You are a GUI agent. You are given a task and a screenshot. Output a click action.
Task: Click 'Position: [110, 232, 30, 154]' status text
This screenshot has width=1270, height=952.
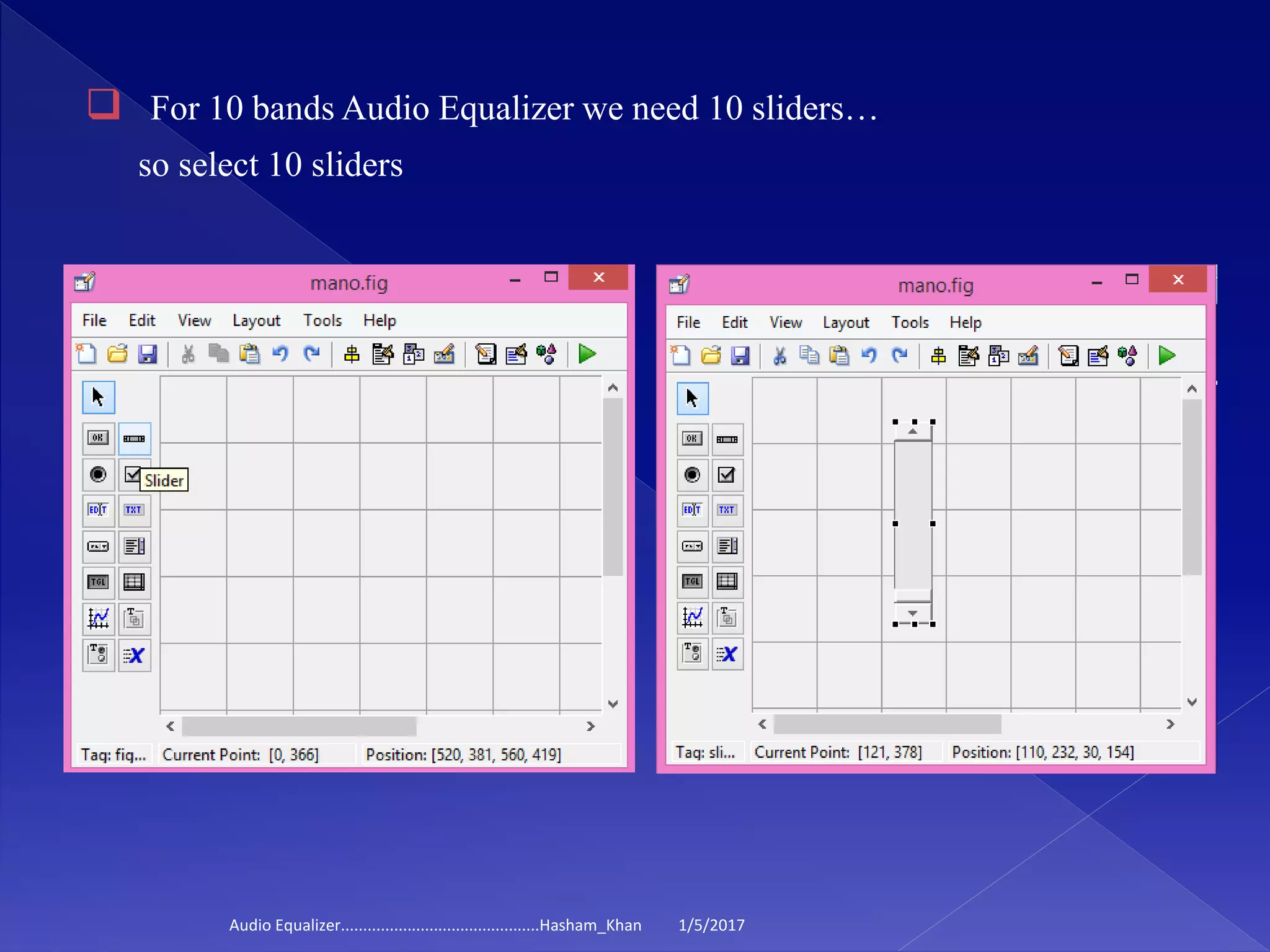1043,752
